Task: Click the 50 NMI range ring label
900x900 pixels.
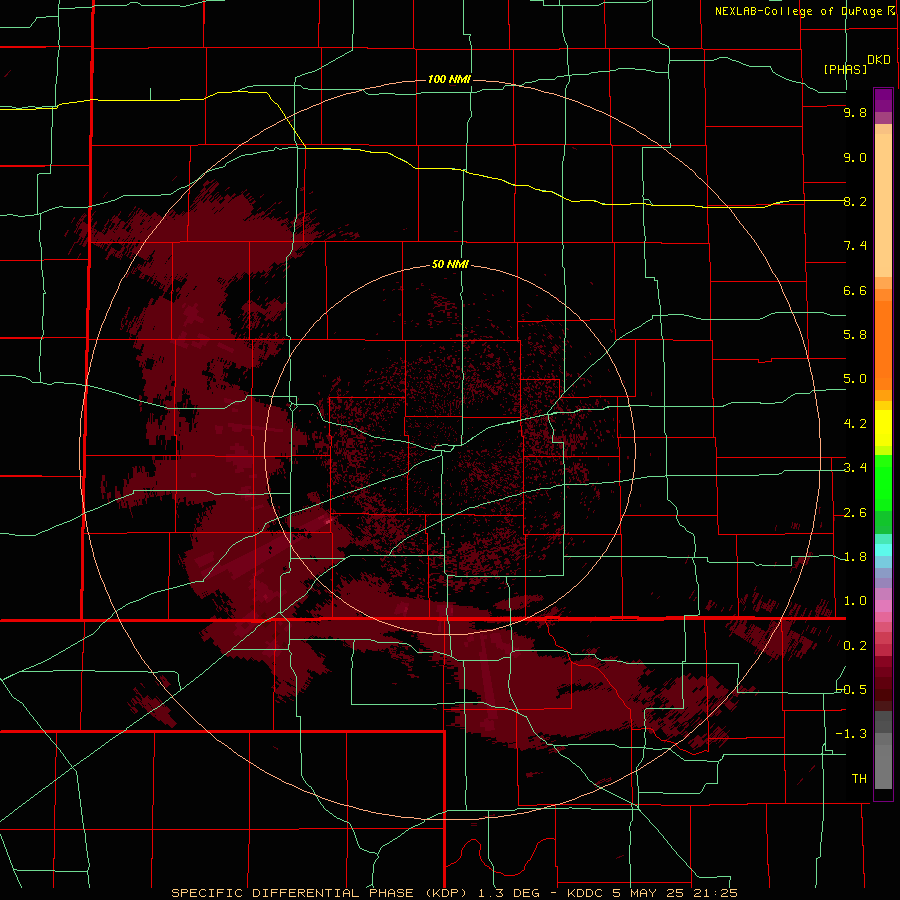Action: pyautogui.click(x=450, y=264)
